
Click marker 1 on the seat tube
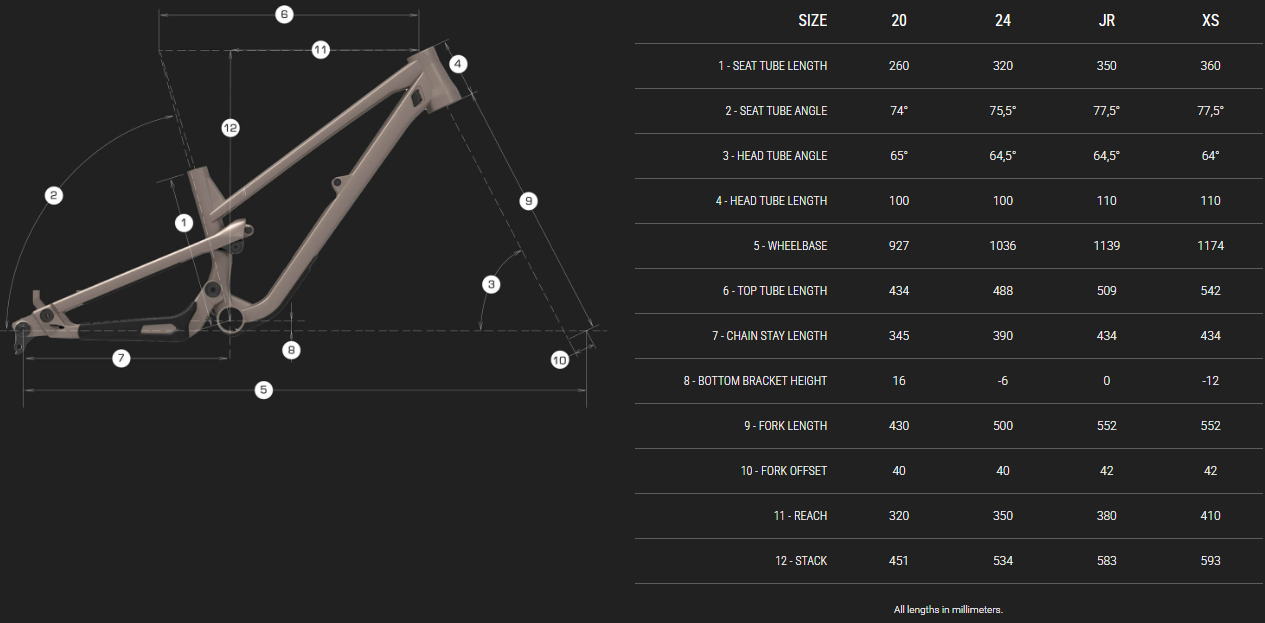pyautogui.click(x=184, y=222)
